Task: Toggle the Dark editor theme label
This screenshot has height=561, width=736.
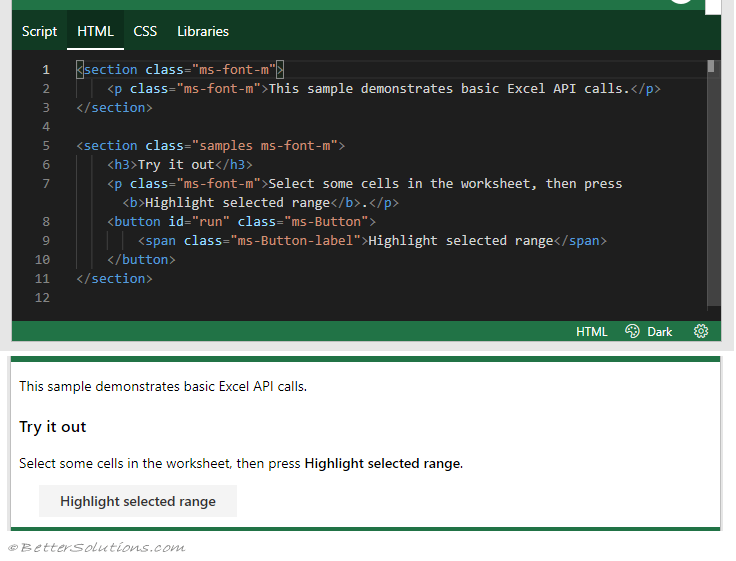Action: coord(660,331)
